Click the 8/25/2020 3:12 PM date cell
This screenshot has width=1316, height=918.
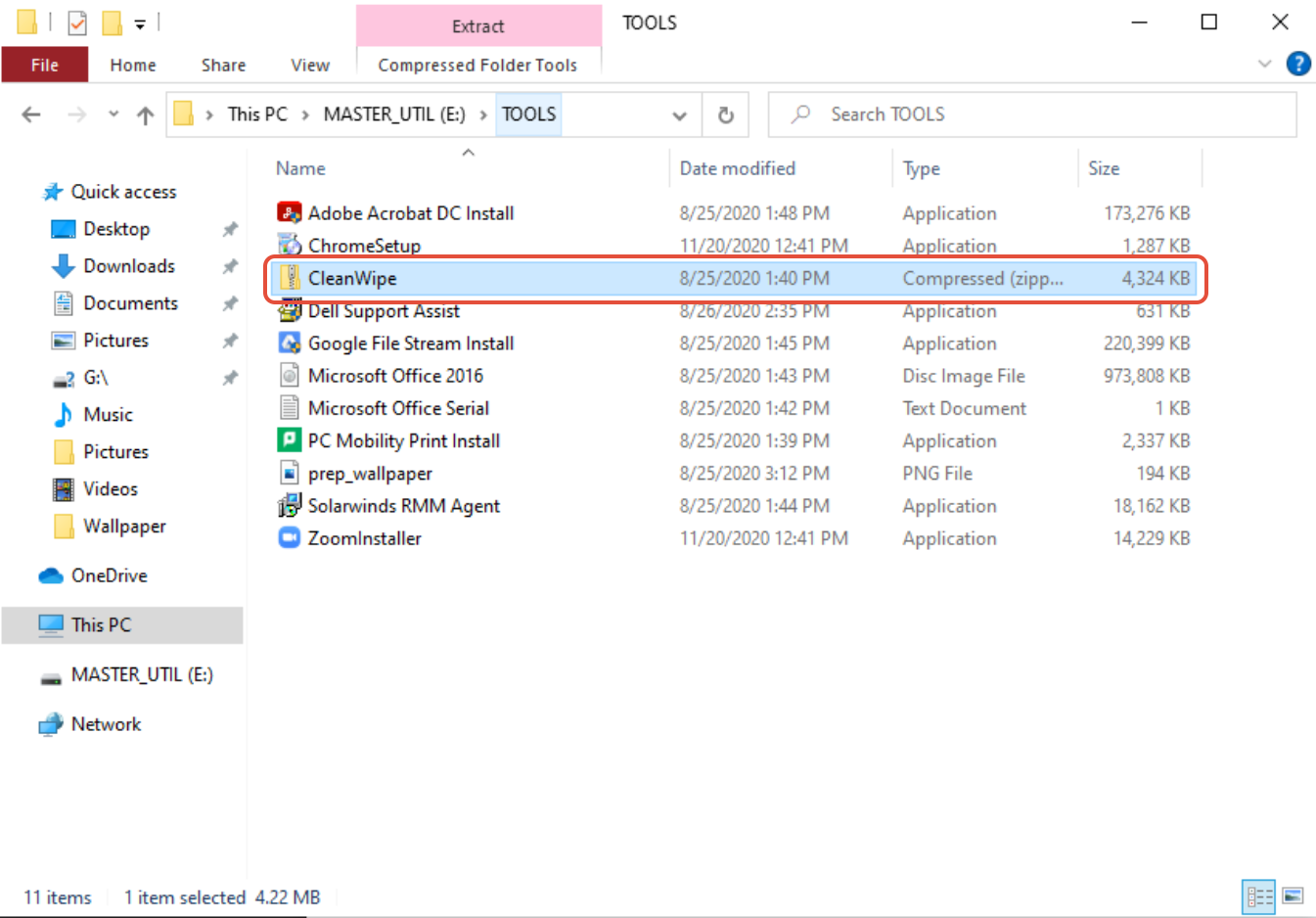[x=754, y=474]
